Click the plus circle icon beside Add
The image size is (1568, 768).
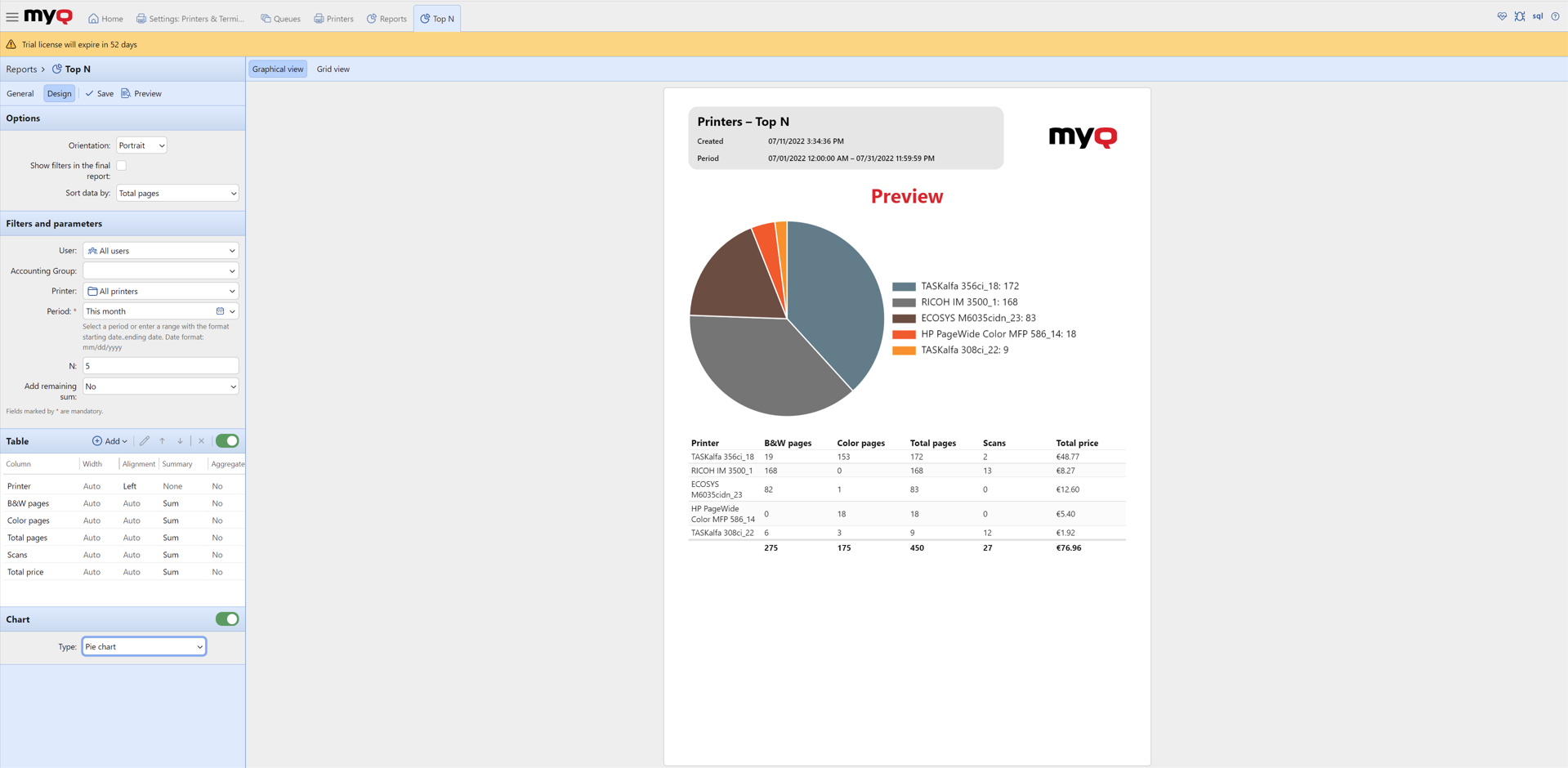97,441
